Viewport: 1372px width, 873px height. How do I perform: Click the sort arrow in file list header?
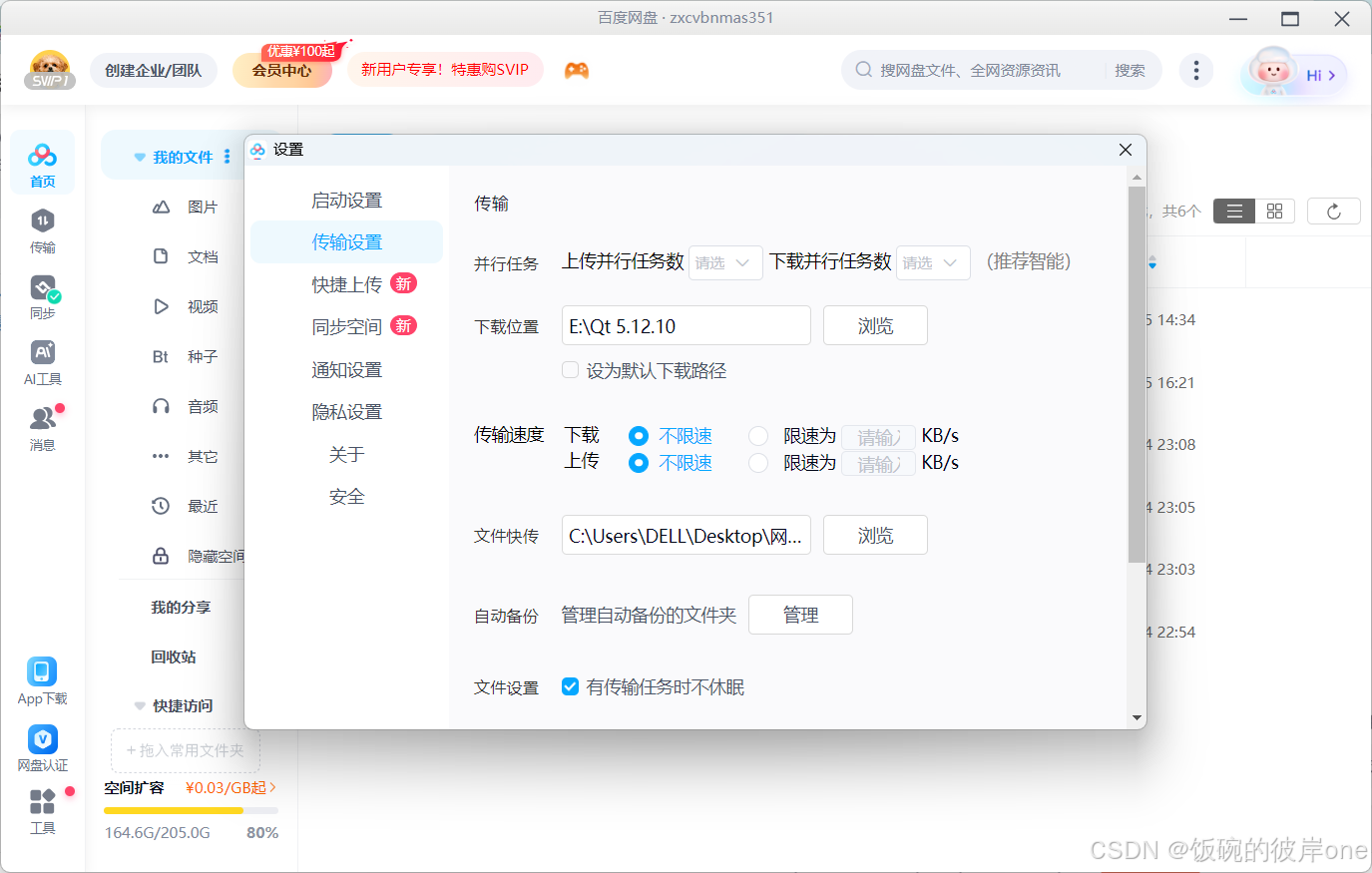pos(1152,263)
